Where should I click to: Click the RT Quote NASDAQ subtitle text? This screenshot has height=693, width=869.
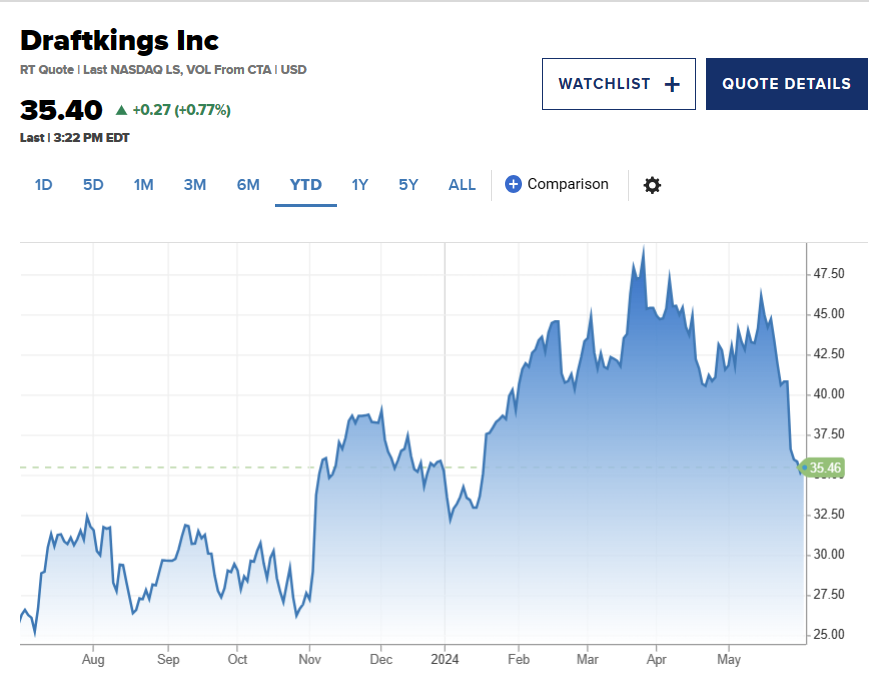pyautogui.click(x=163, y=70)
